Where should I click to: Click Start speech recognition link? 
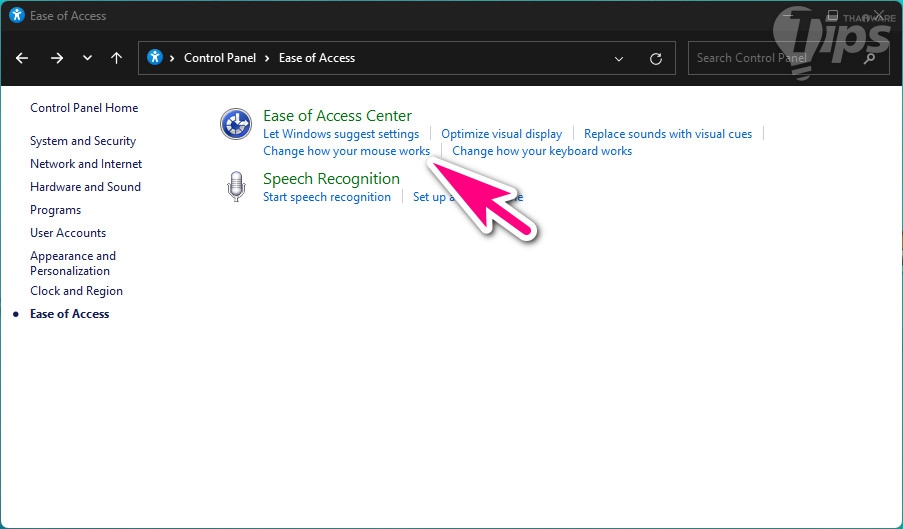(x=327, y=197)
